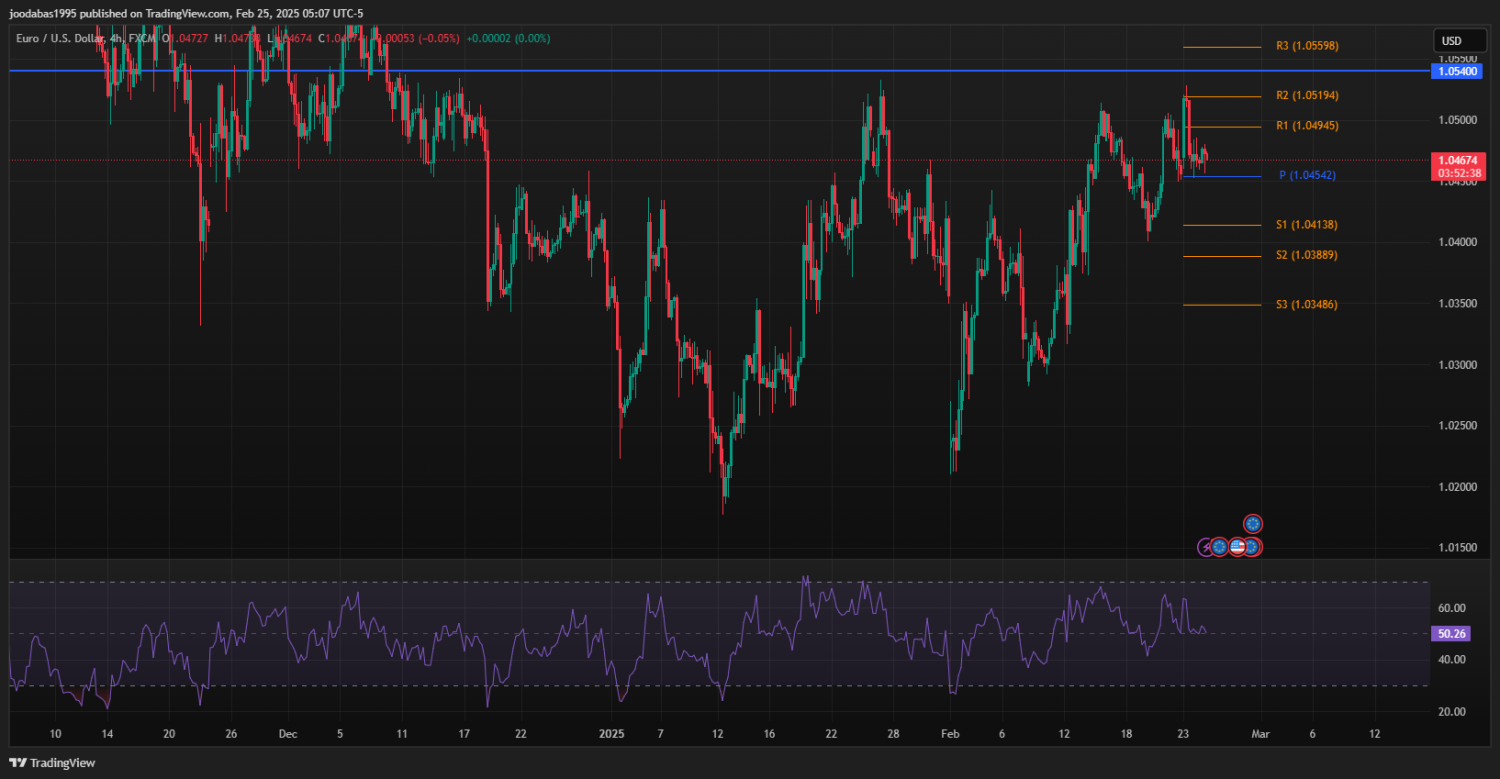The image size is (1500, 779).
Task: Click the RSI value label 50.26
Action: 1450,633
